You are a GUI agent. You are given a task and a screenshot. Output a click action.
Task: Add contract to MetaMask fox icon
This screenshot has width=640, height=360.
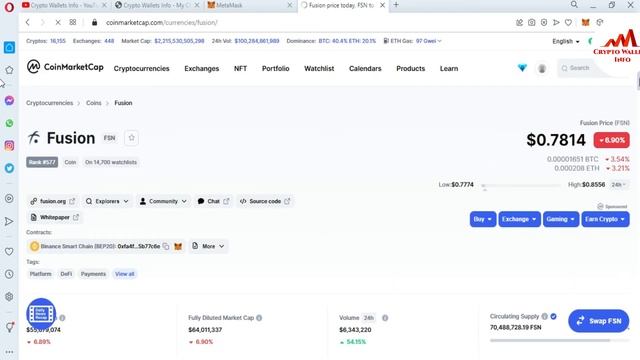pos(178,246)
